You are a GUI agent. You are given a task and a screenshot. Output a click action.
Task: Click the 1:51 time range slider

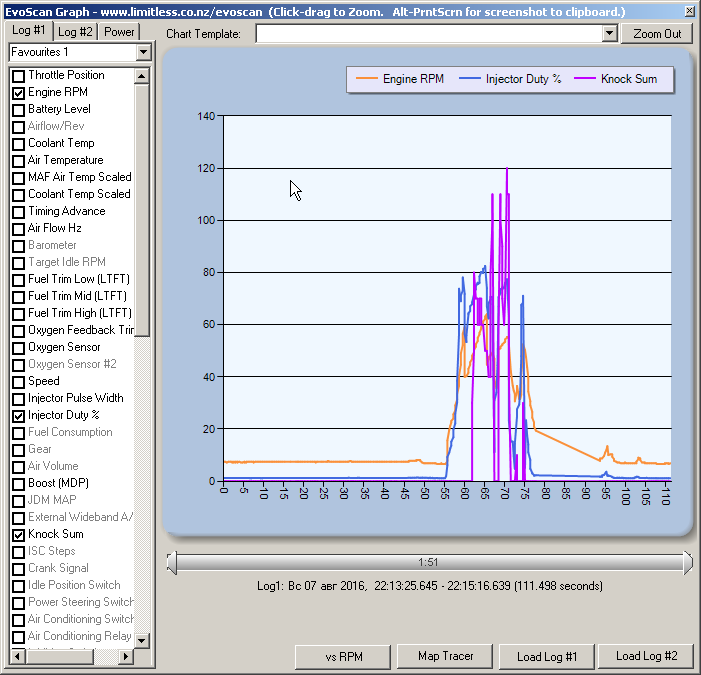pyautogui.click(x=428, y=563)
